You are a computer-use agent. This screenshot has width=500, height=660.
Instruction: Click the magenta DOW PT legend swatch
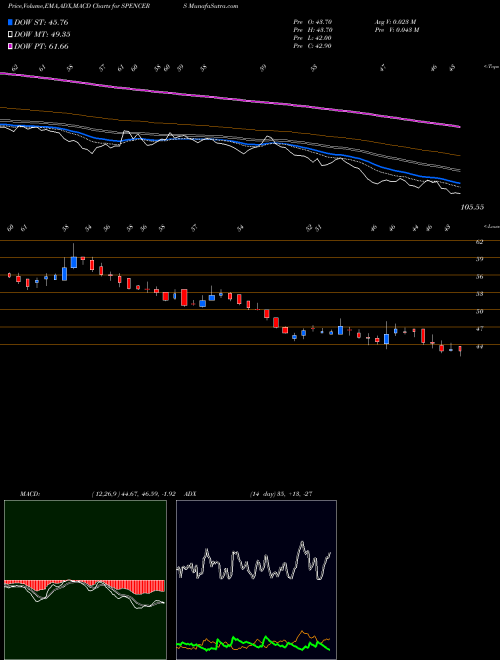[x=11, y=46]
